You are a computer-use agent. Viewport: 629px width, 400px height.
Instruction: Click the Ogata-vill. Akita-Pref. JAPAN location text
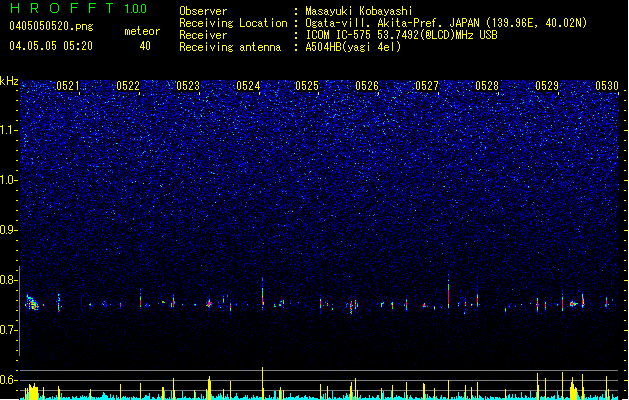click(446, 23)
